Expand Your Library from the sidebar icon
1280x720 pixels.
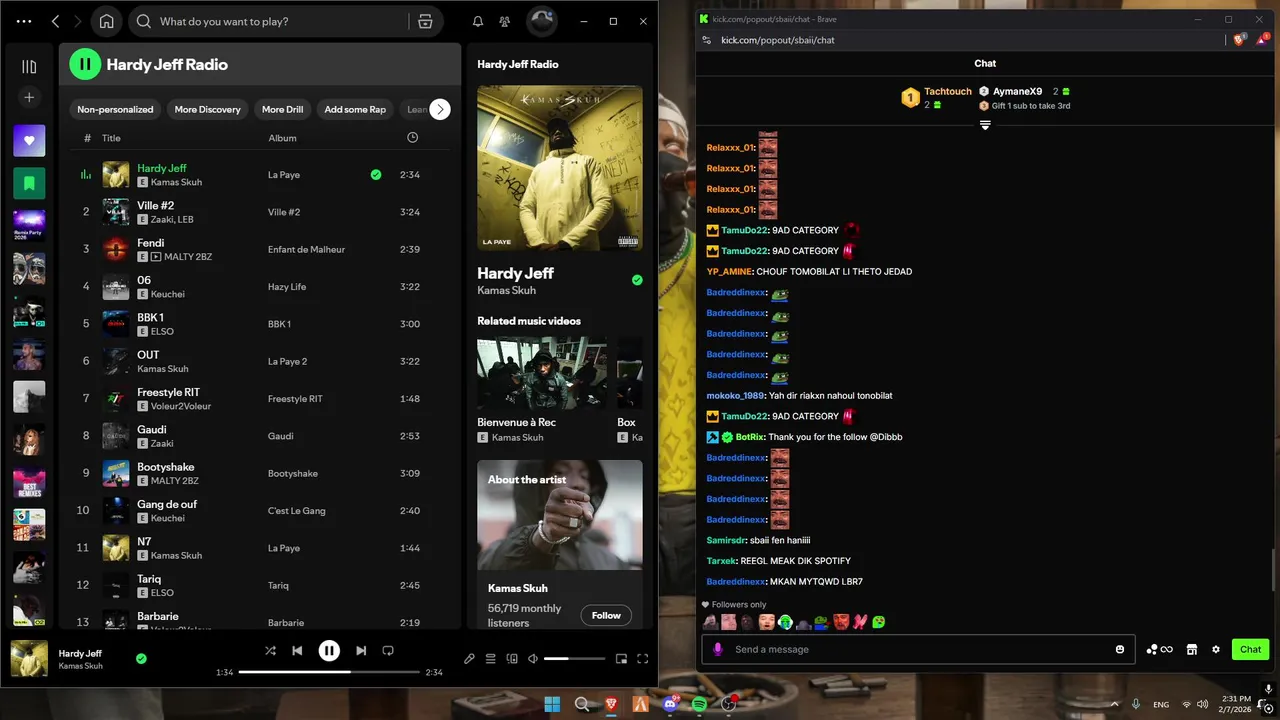point(29,66)
